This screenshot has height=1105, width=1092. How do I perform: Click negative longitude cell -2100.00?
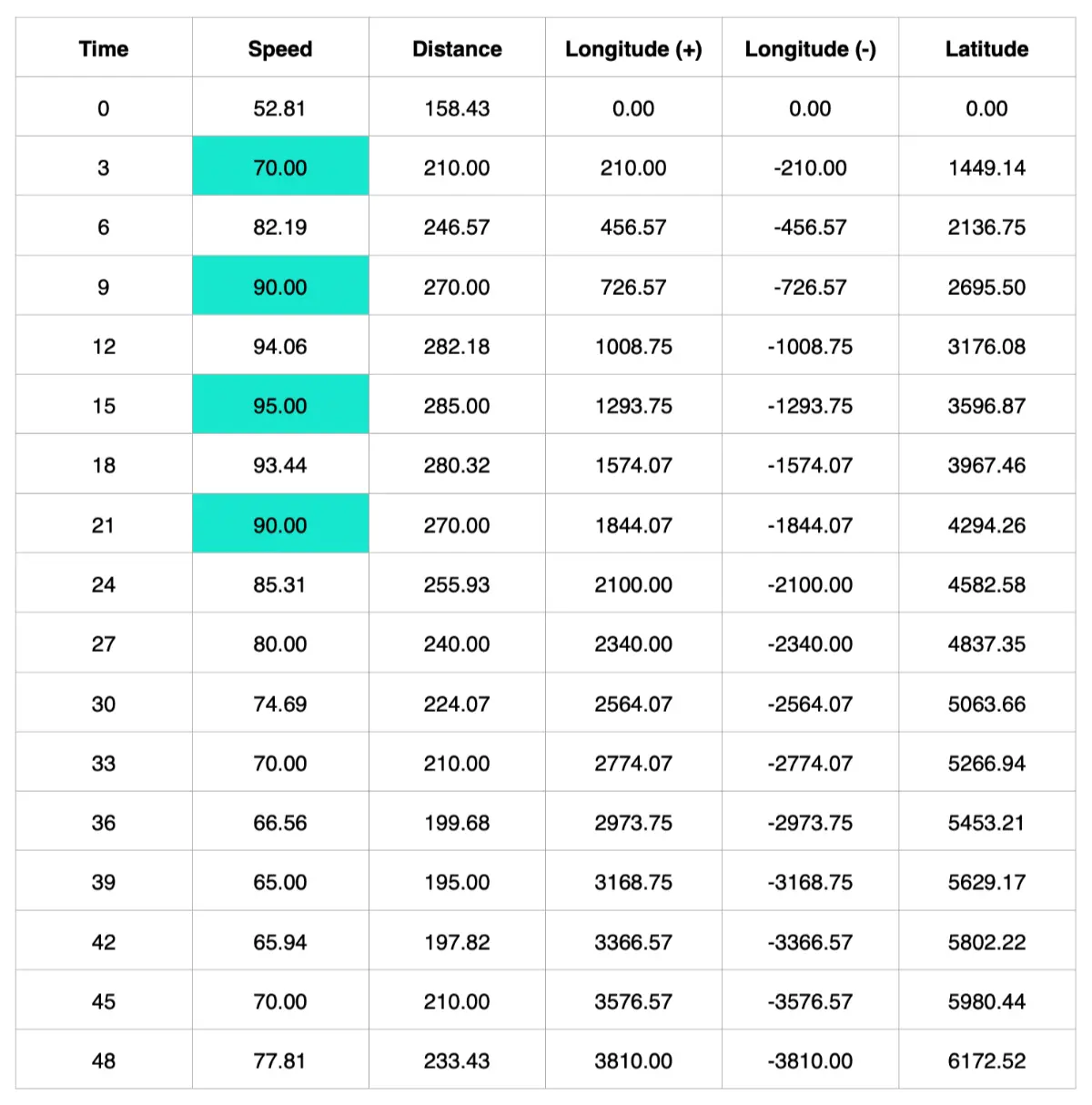[810, 584]
